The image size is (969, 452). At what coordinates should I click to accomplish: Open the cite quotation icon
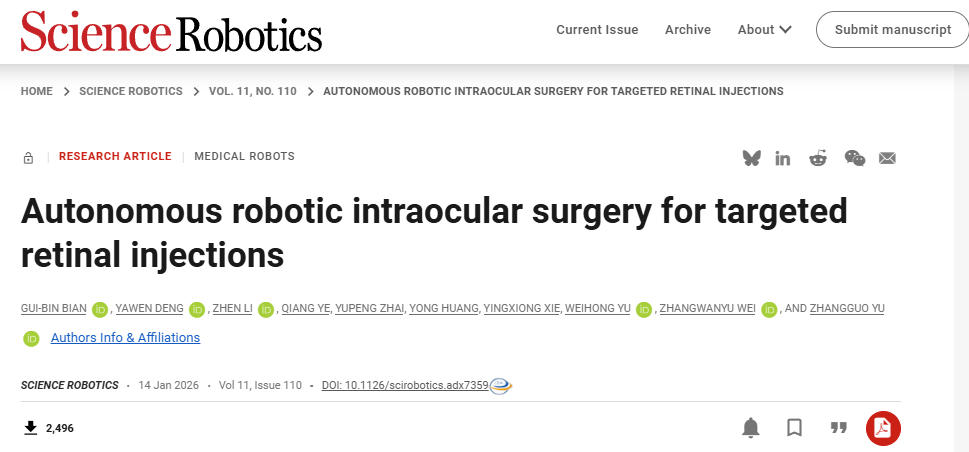pos(839,428)
